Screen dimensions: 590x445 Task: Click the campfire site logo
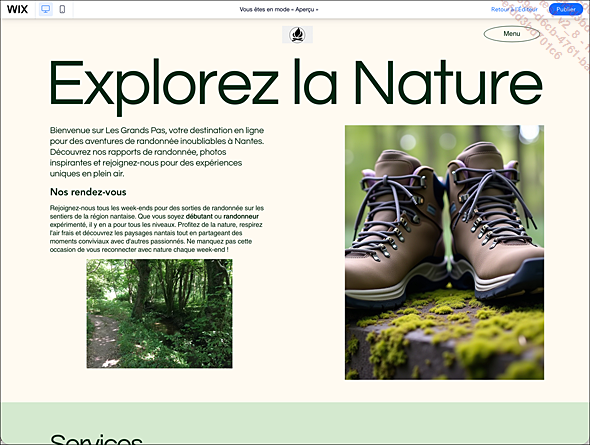(297, 35)
